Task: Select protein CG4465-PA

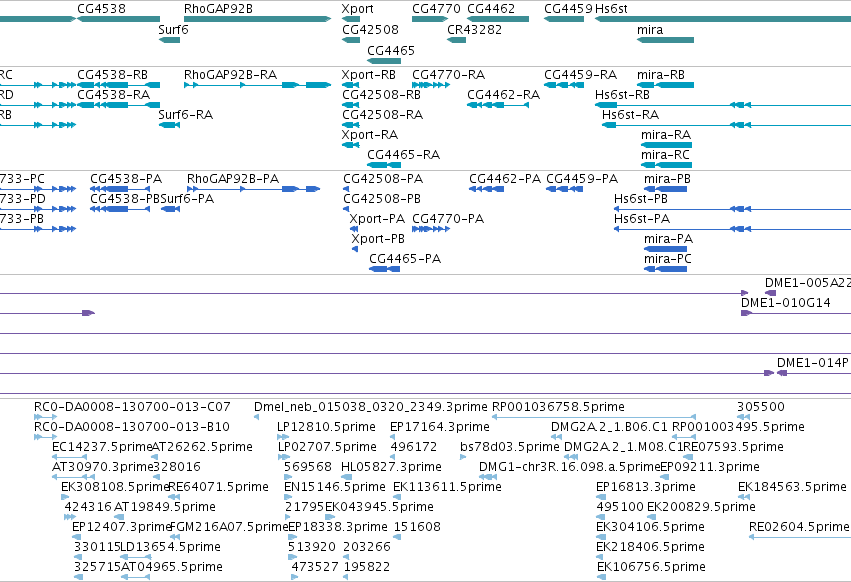Action: 405,259
